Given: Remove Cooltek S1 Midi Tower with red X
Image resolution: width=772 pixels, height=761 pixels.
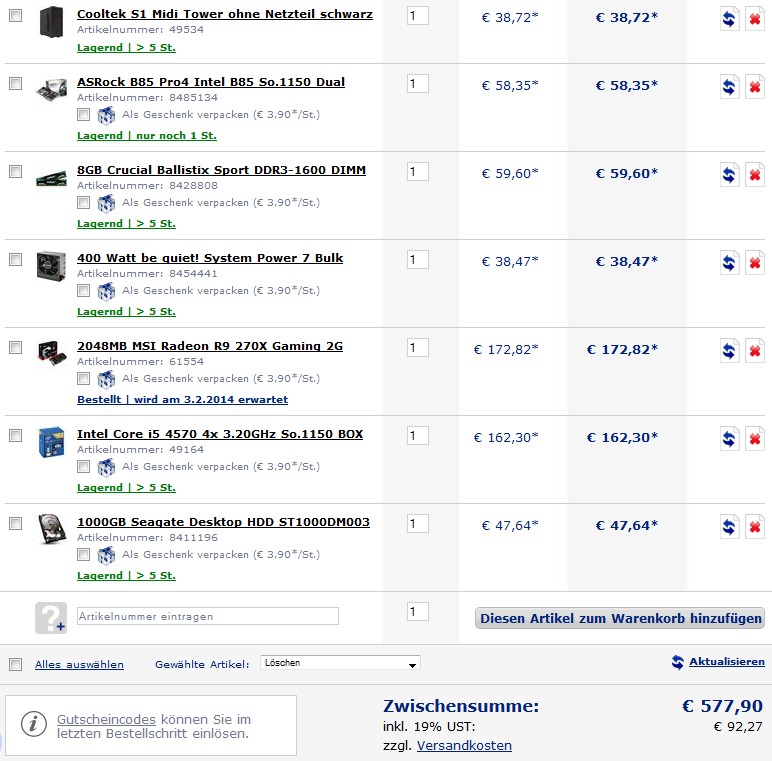Looking at the screenshot, I should tap(755, 21).
